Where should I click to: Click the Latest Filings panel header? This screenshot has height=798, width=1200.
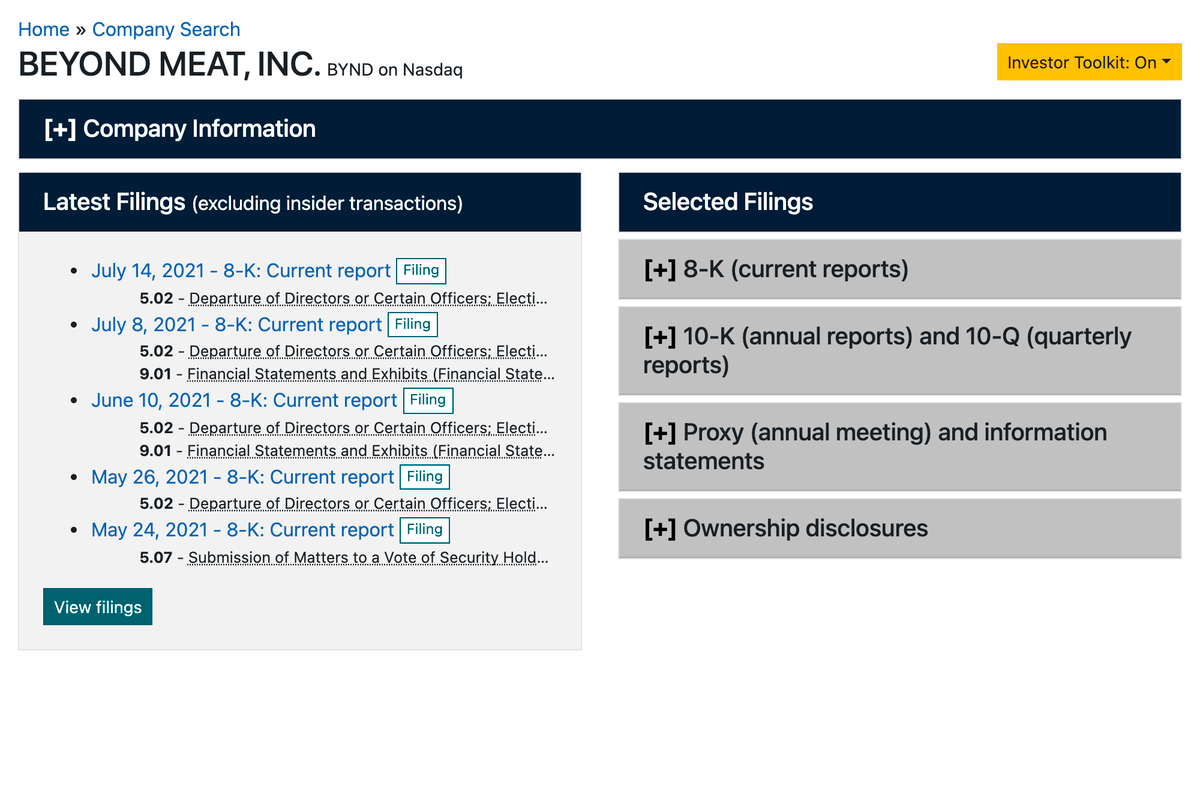pyautogui.click(x=300, y=202)
